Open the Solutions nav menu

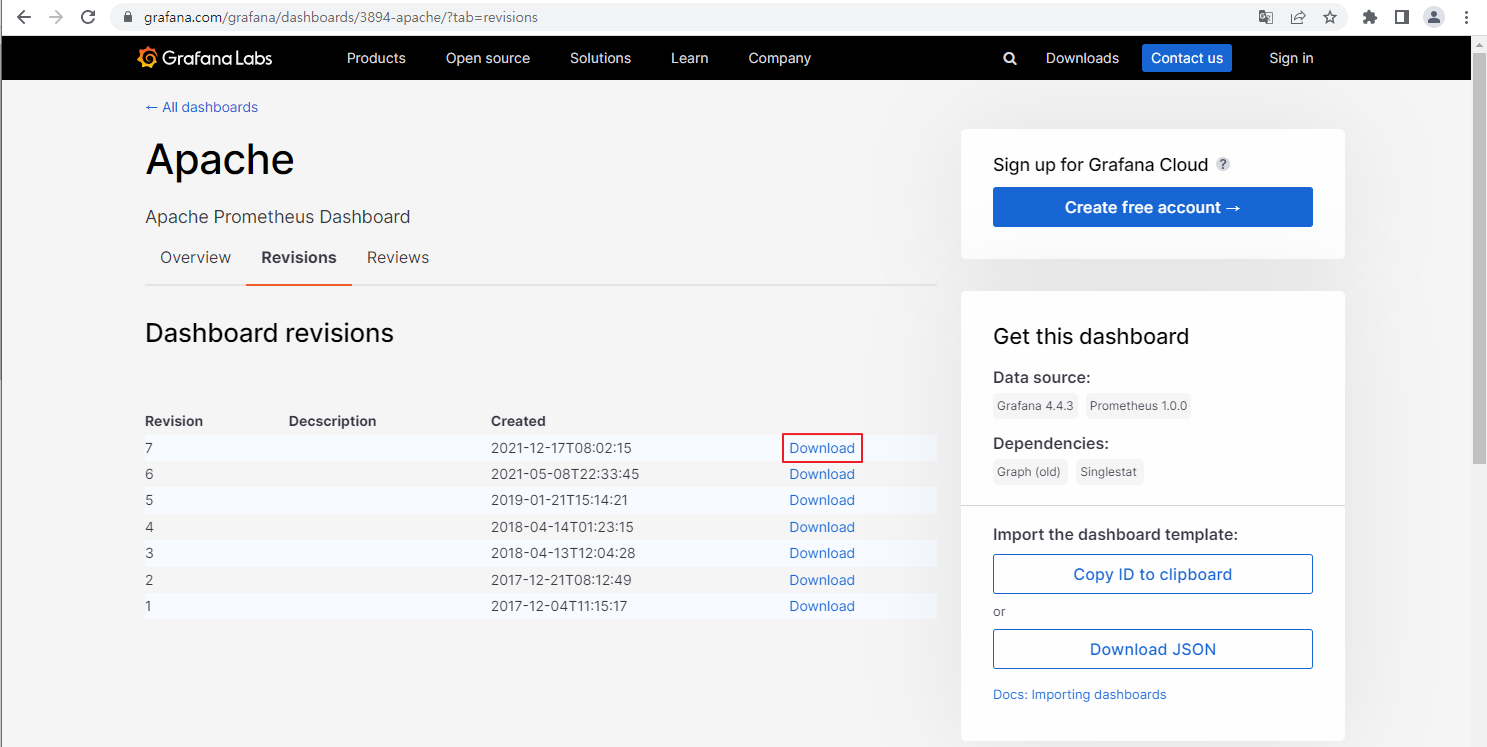pos(600,58)
